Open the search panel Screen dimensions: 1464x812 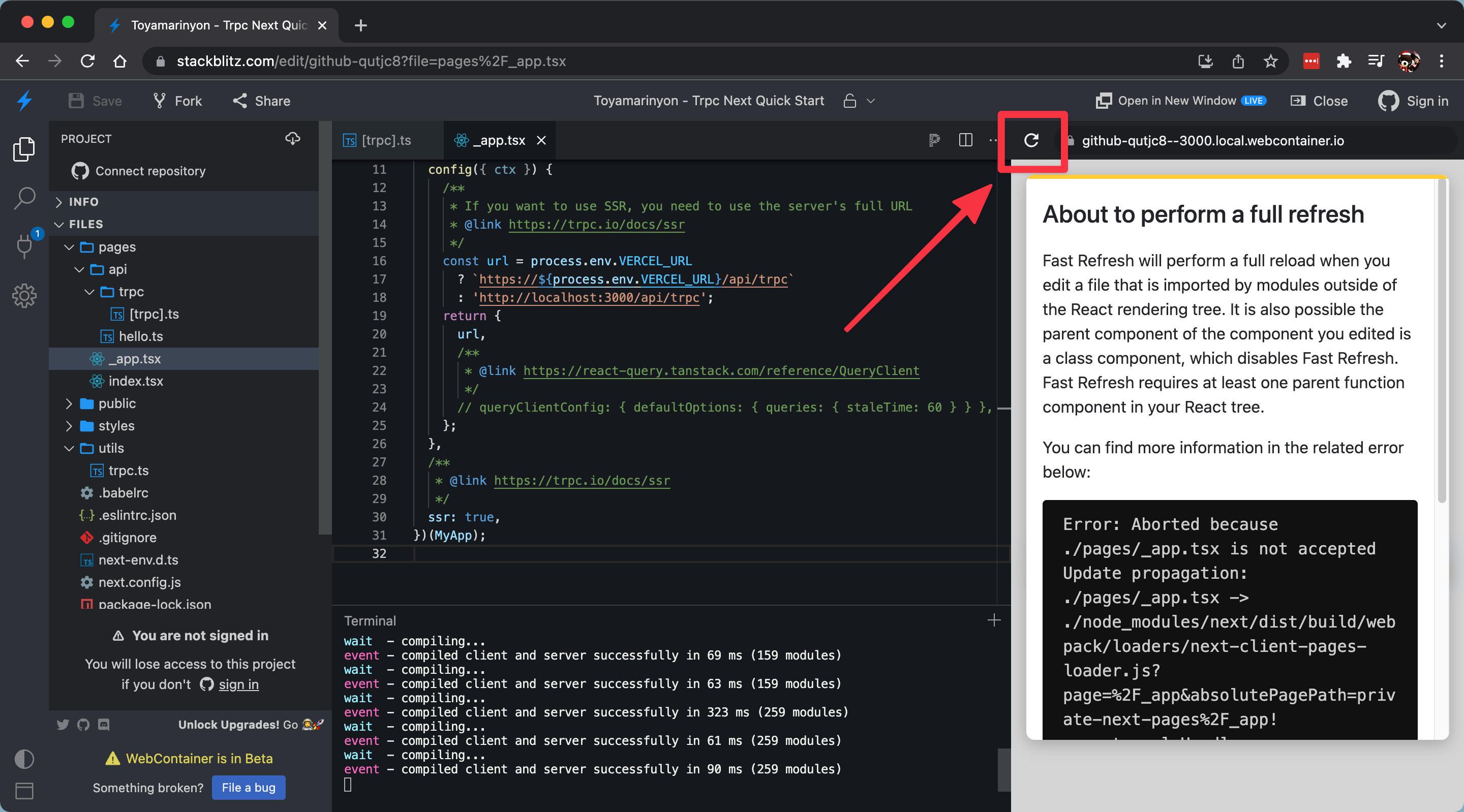click(24, 198)
